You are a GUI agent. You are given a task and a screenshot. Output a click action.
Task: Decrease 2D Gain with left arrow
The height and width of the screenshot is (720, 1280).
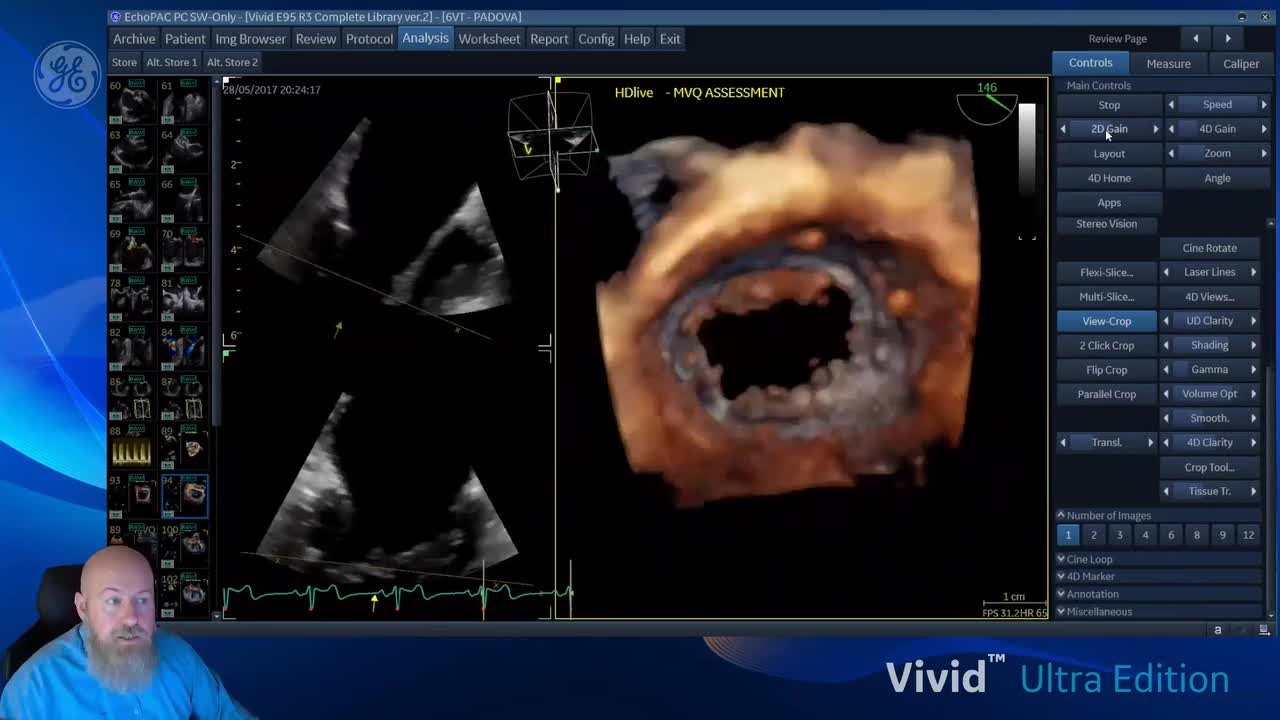(1063, 129)
